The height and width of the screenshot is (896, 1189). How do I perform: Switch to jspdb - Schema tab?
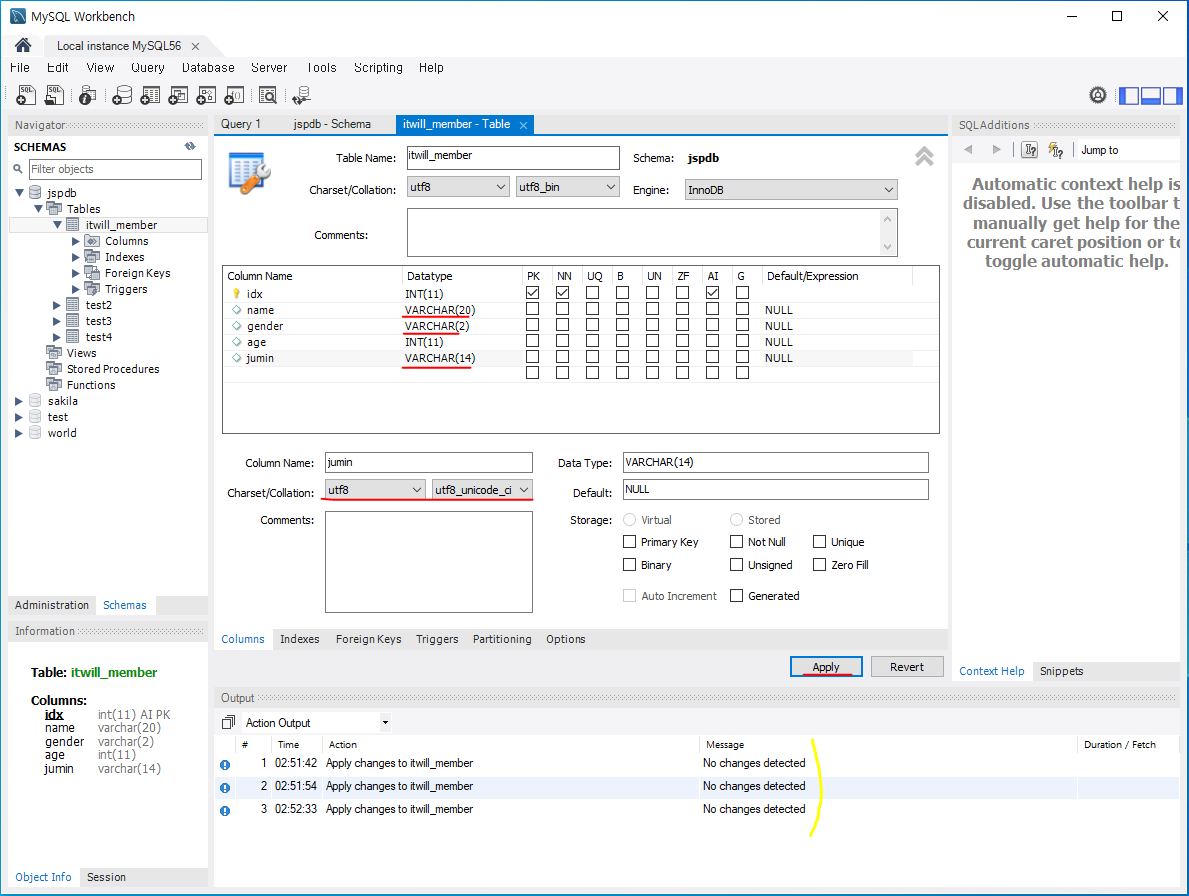pyautogui.click(x=332, y=124)
